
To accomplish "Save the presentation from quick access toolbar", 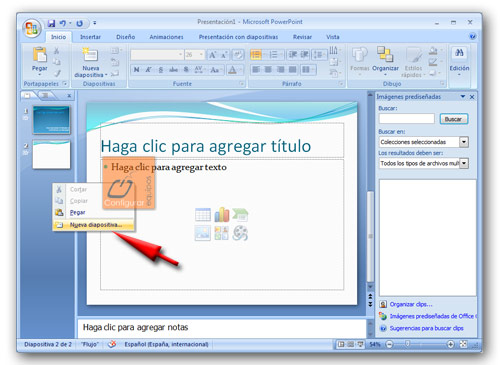I will (x=51, y=23).
